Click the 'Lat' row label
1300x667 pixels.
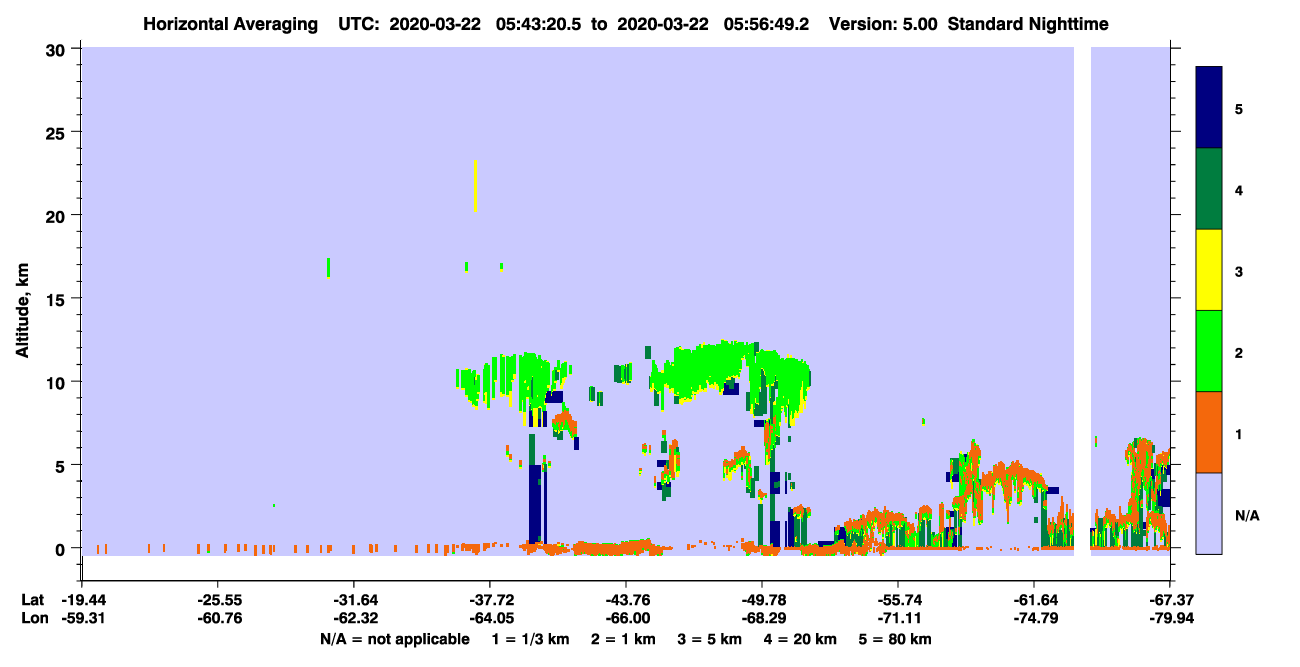33,600
